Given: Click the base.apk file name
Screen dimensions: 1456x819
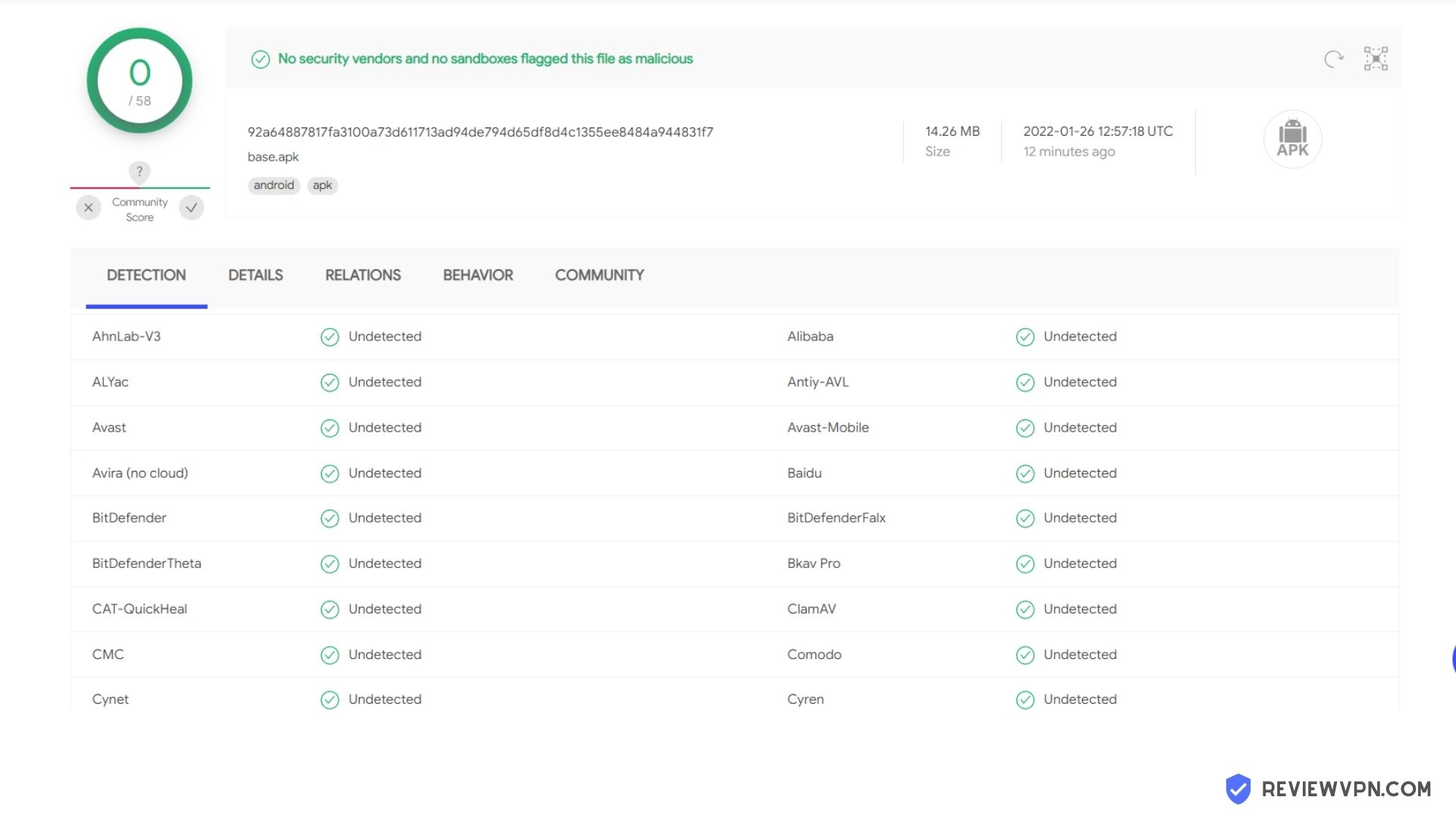Looking at the screenshot, I should pos(273,157).
